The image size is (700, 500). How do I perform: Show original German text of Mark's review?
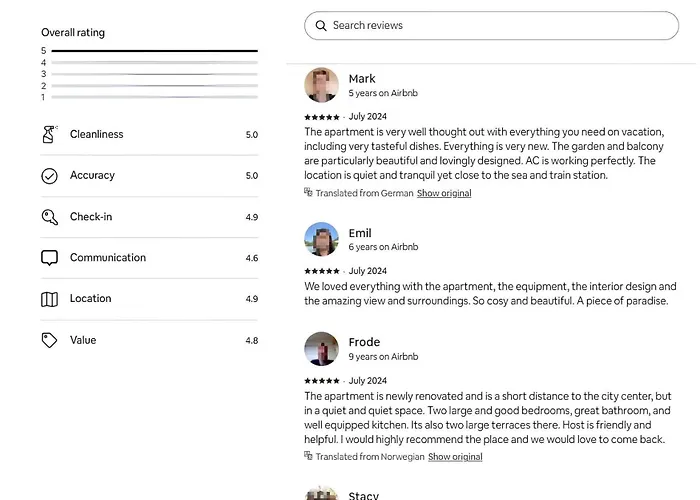coord(444,193)
